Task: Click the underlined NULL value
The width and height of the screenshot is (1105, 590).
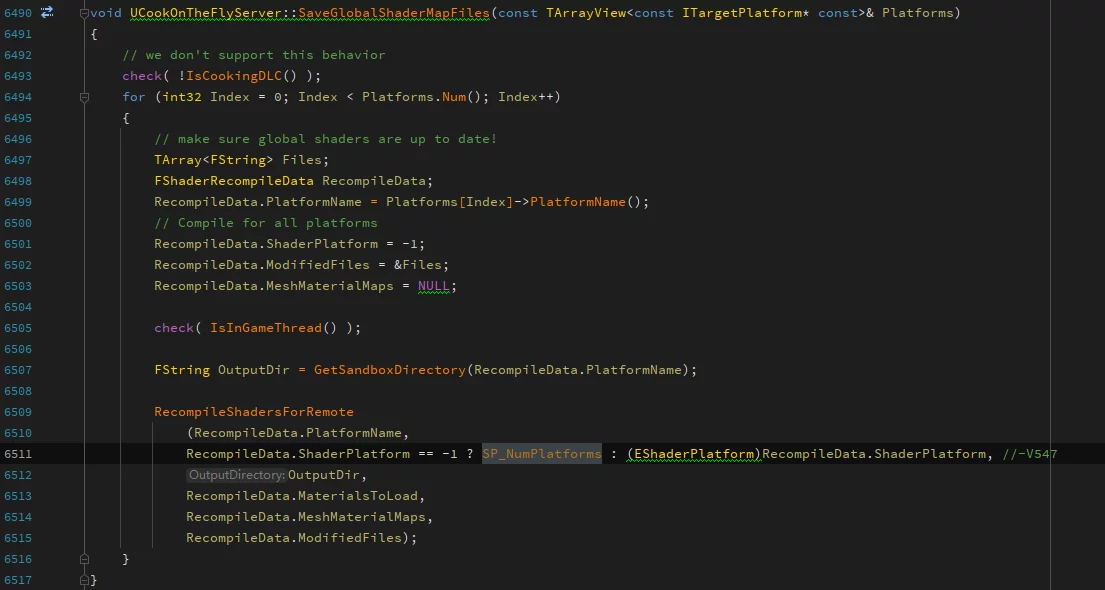Action: 436,286
